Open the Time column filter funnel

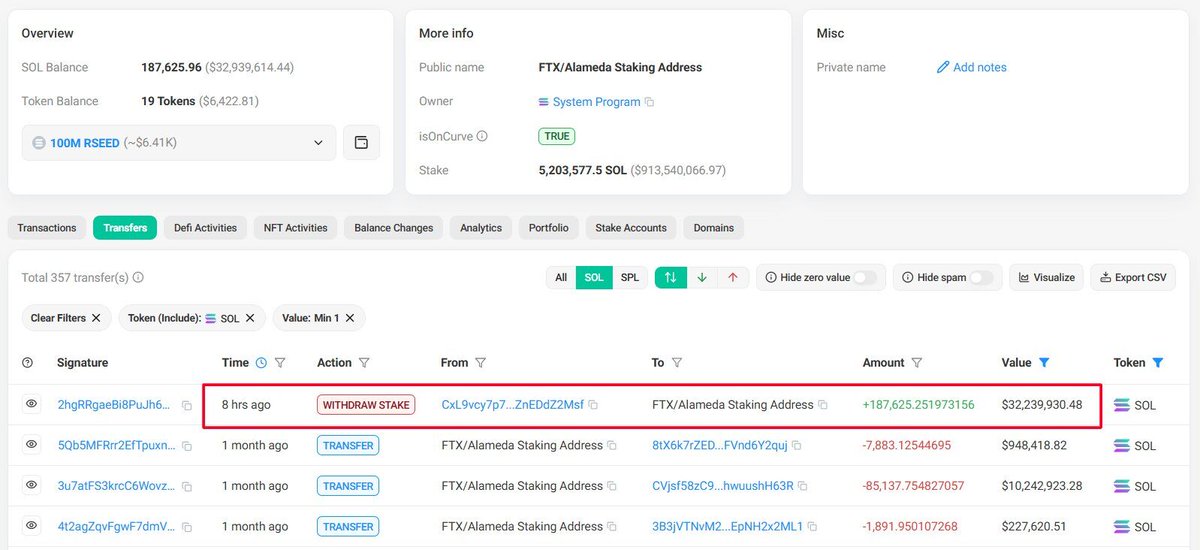point(280,363)
